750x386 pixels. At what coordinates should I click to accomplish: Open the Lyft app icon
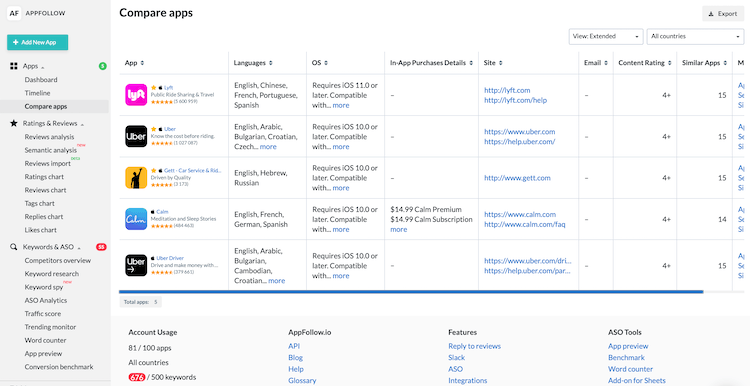pos(136,95)
